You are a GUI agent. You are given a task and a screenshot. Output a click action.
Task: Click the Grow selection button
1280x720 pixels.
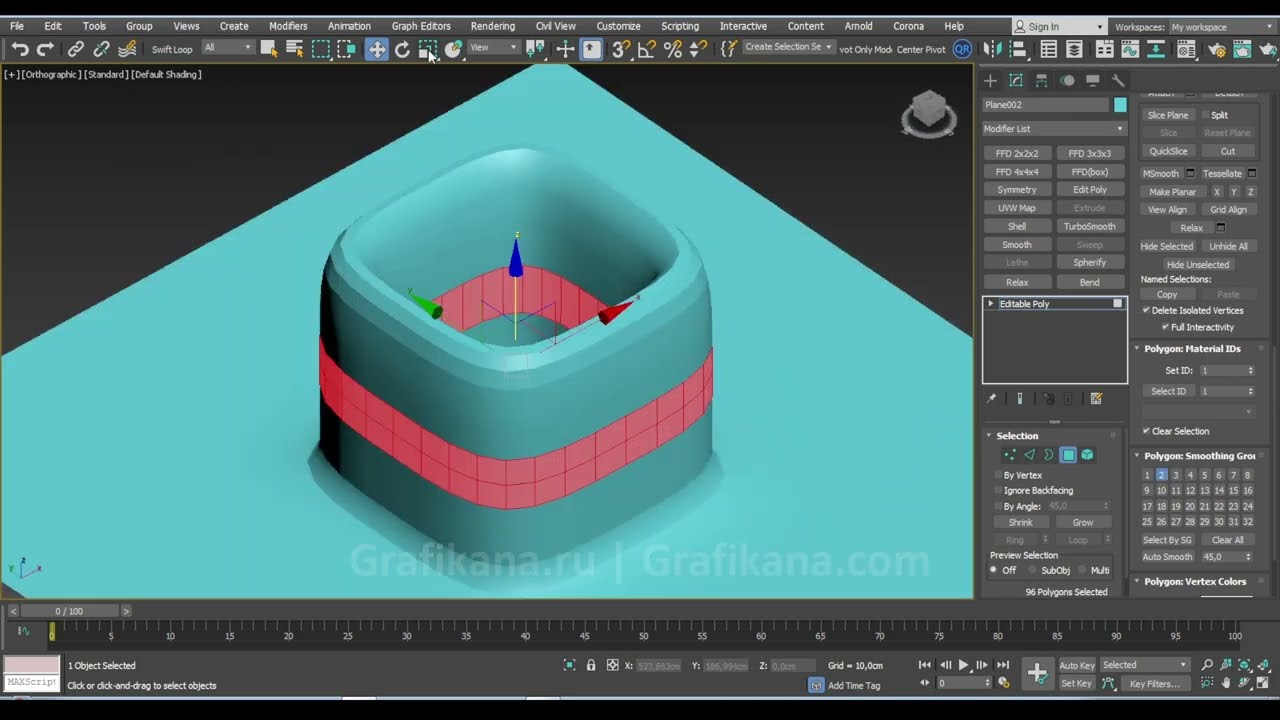[1083, 523]
